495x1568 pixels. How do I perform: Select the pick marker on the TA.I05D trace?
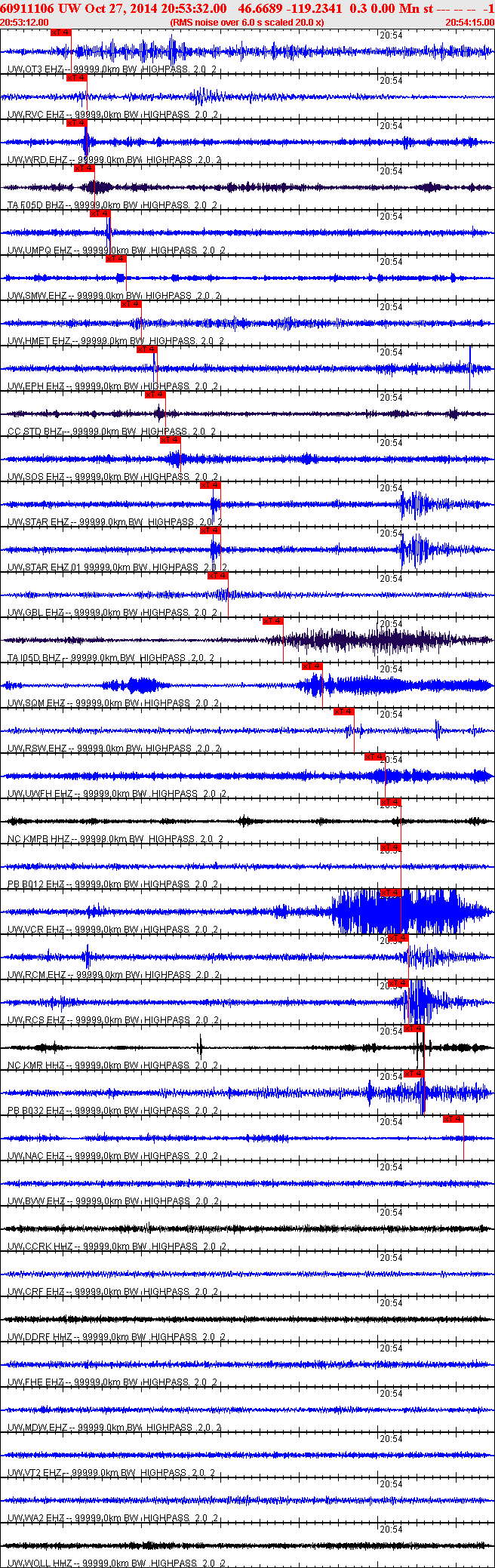point(272,621)
